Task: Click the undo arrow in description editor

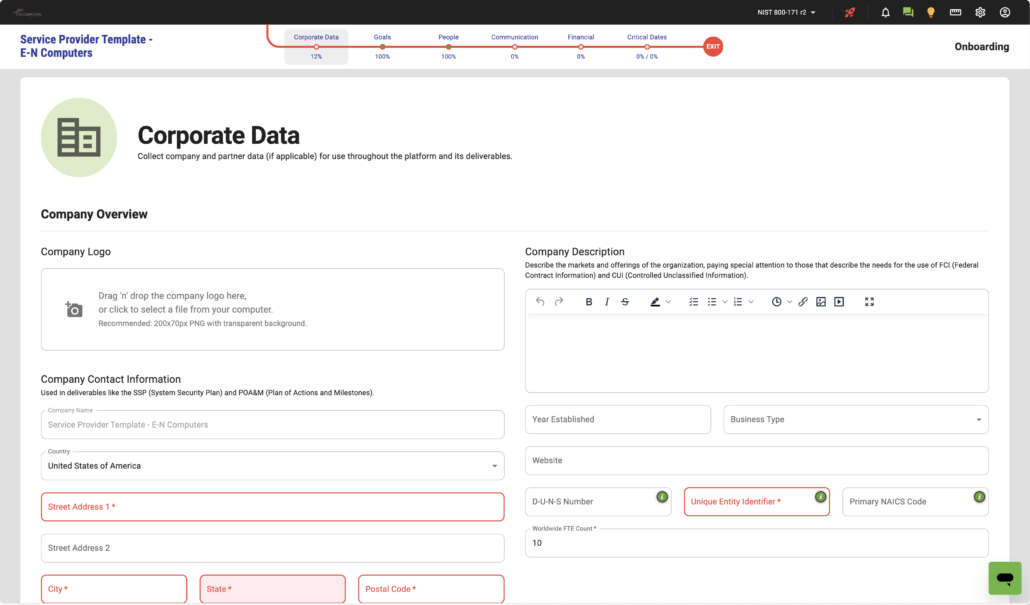Action: [x=540, y=302]
